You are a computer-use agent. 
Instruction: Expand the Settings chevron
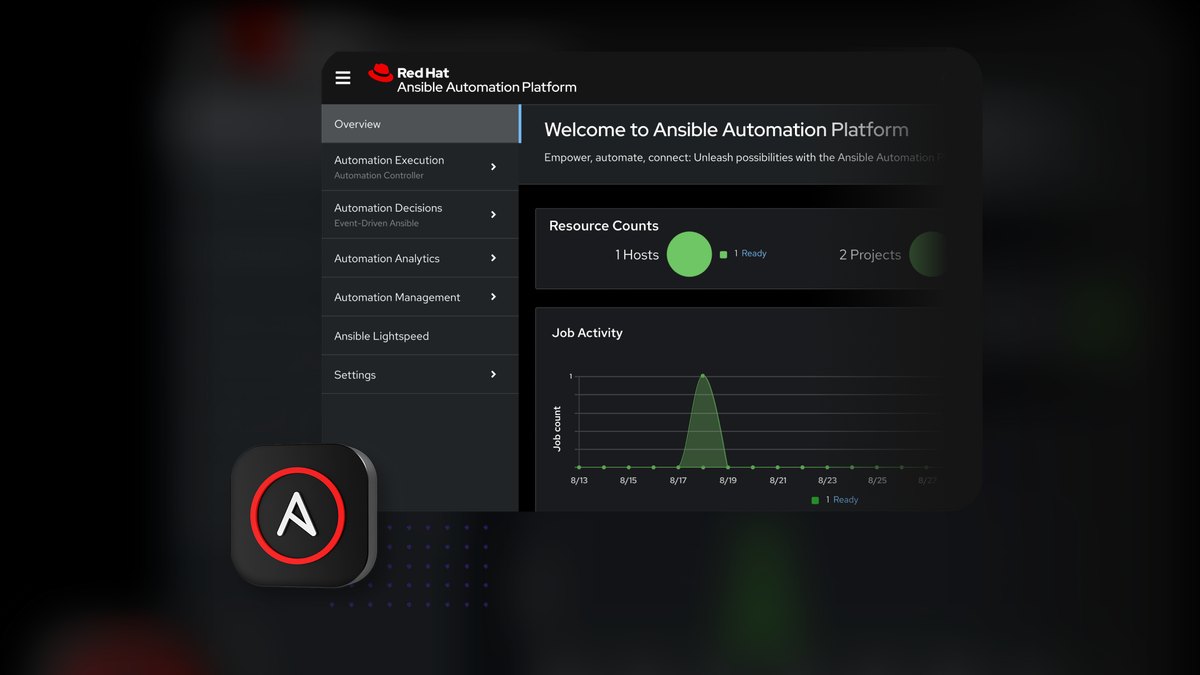(x=493, y=375)
